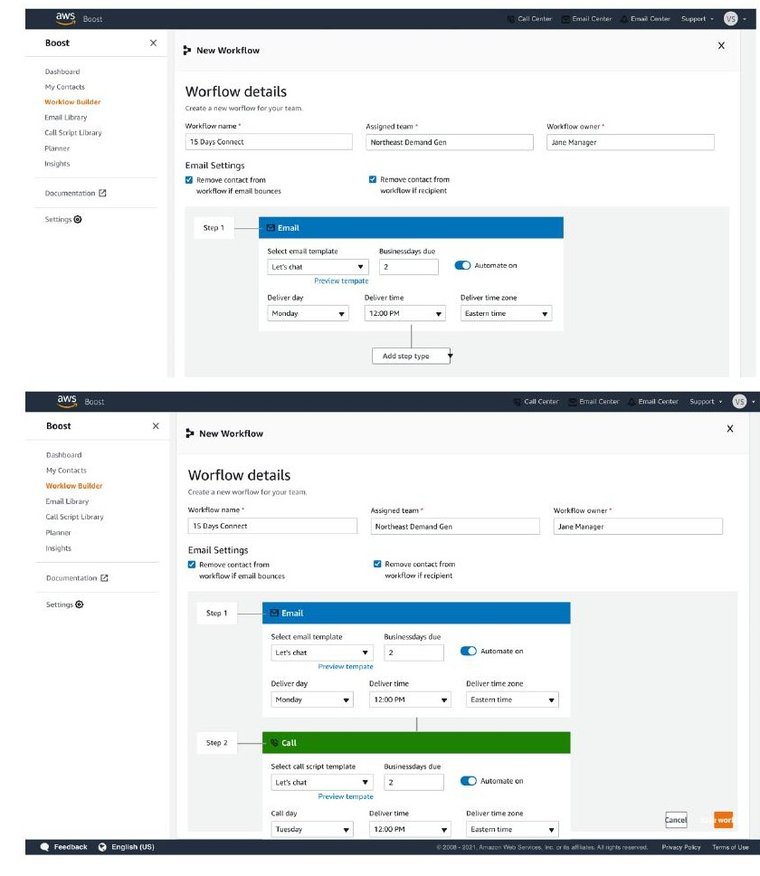Image resolution: width=760 pixels, height=876 pixels.
Task: Open the email template dropdown in upper window
Action: coord(318,266)
